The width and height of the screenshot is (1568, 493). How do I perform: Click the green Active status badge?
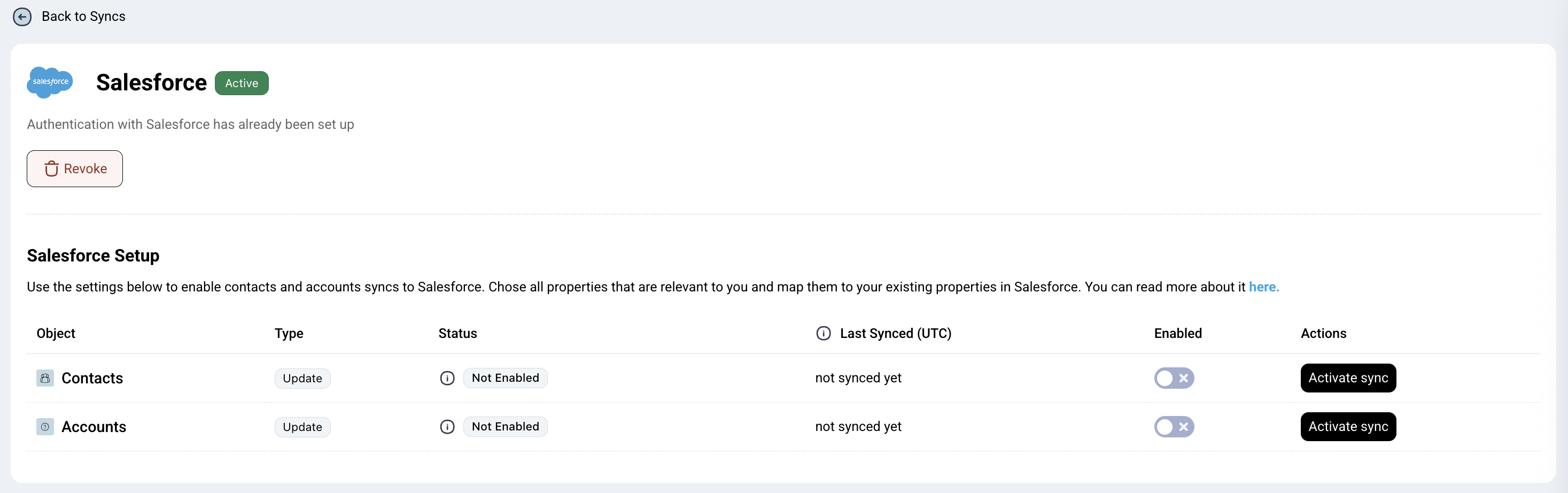coord(242,83)
